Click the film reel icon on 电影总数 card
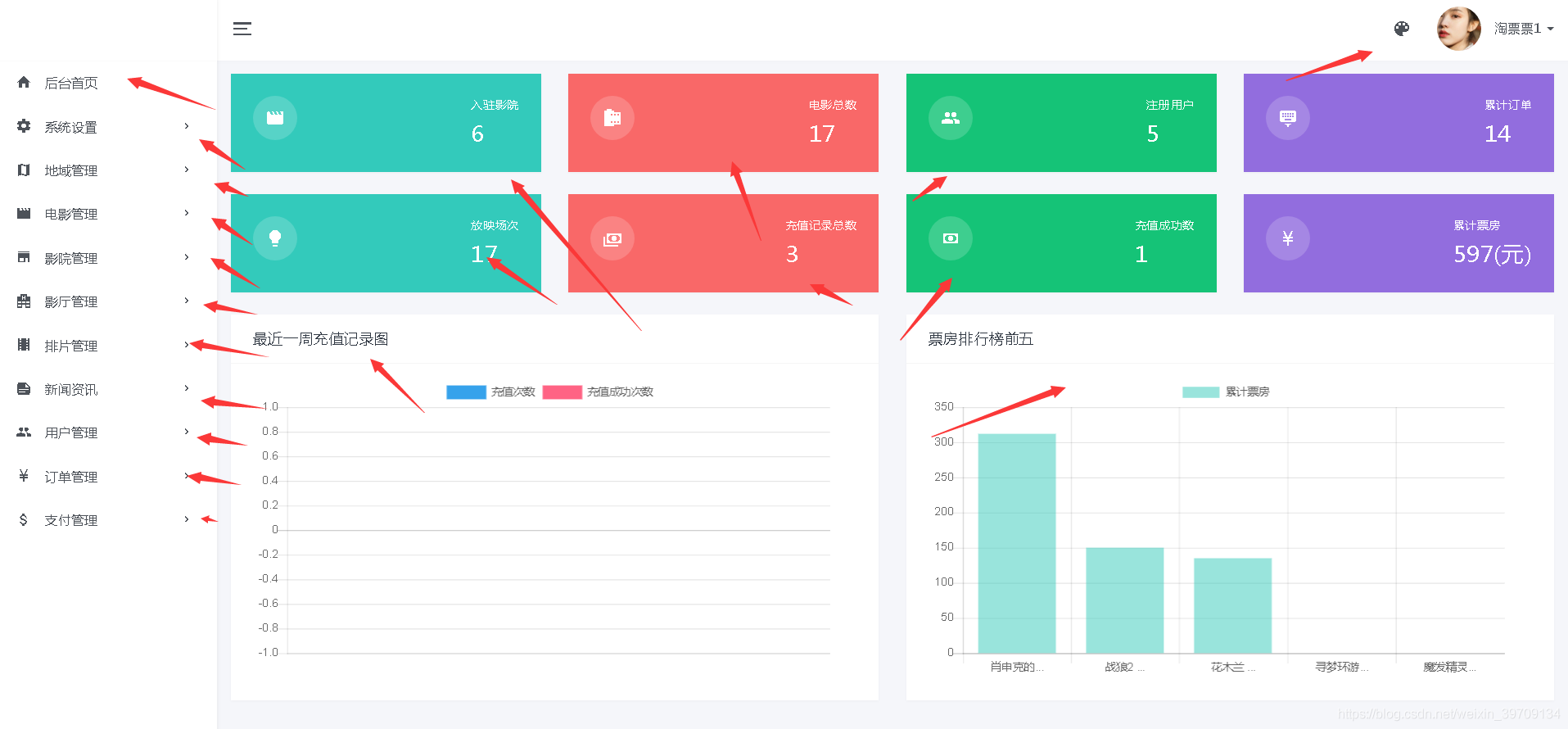1568x729 pixels. coord(612,118)
